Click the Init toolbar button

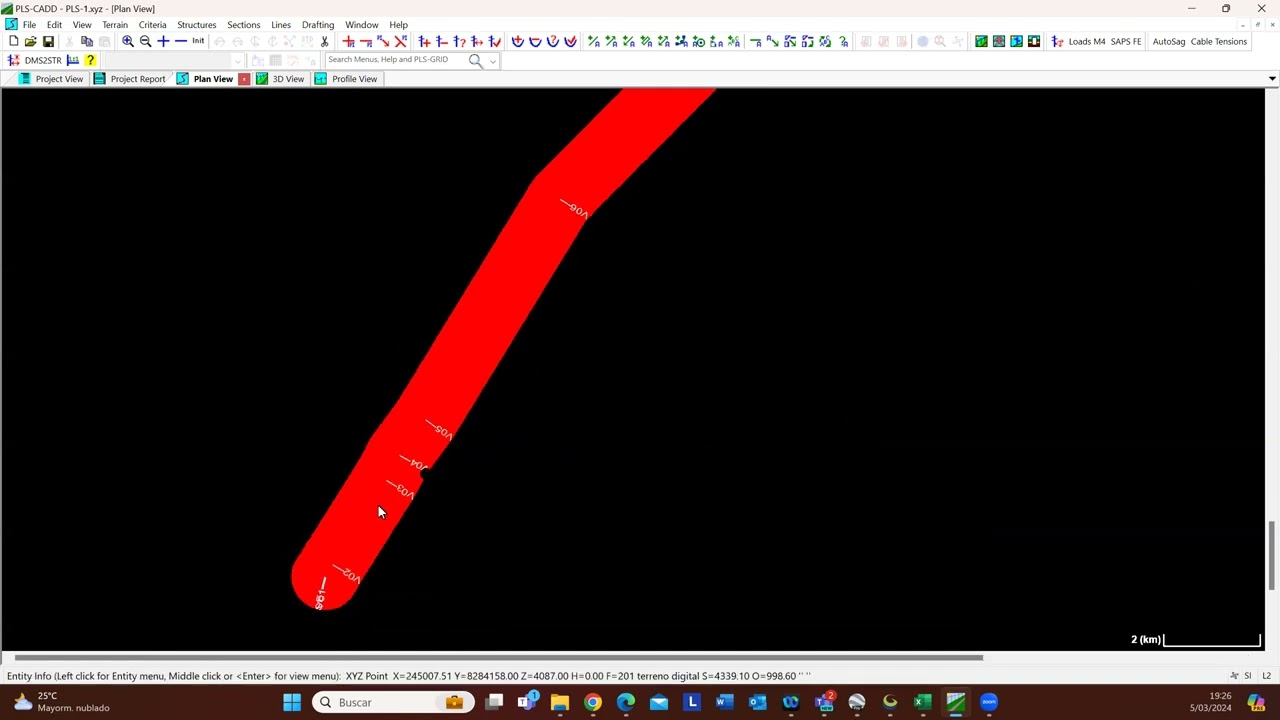click(198, 41)
